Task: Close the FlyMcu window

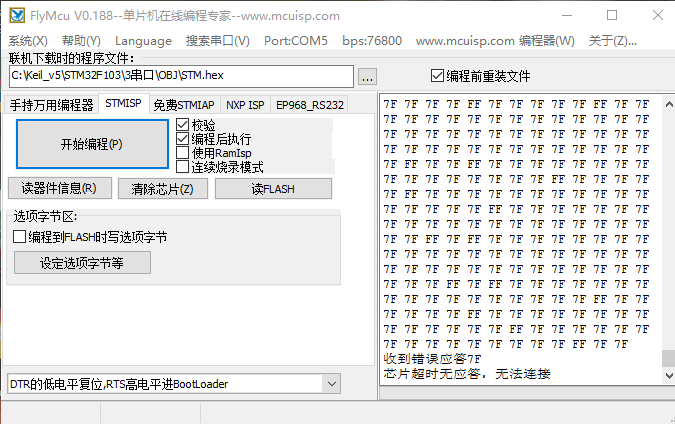Action: (657, 15)
